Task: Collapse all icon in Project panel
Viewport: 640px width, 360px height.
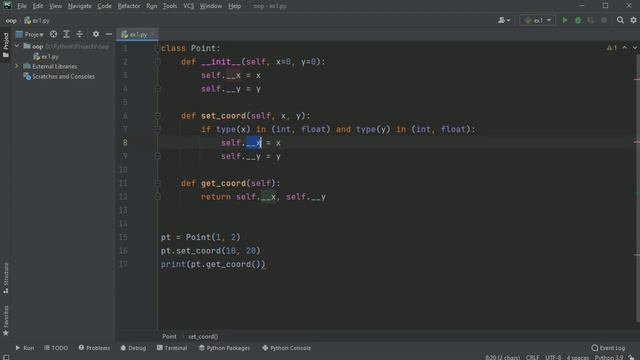Action: (80, 34)
